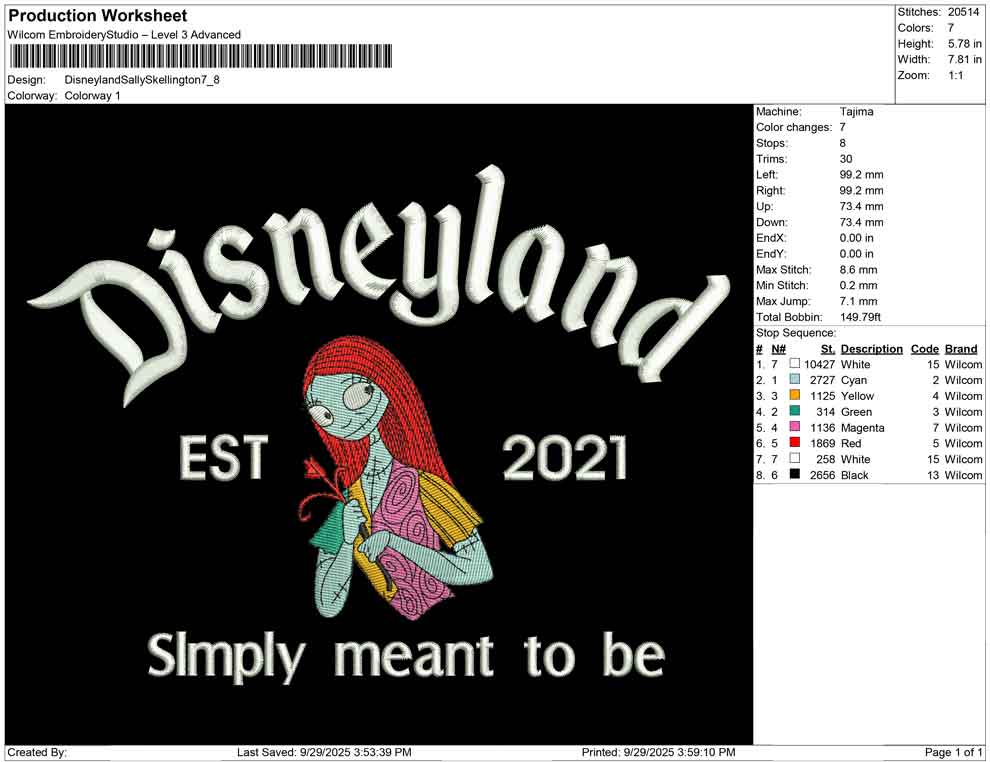Click the 'Stop Sequence:' label
990x762 pixels.
click(x=796, y=333)
